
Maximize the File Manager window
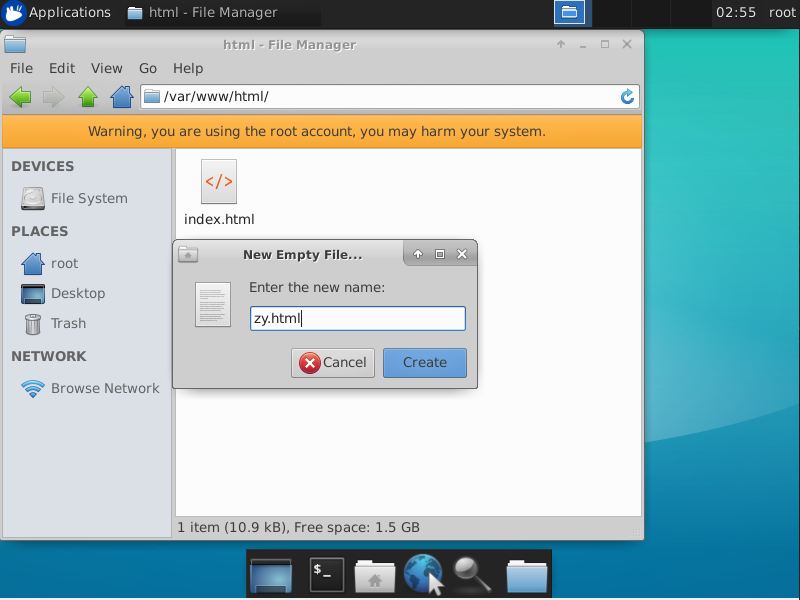(605, 44)
